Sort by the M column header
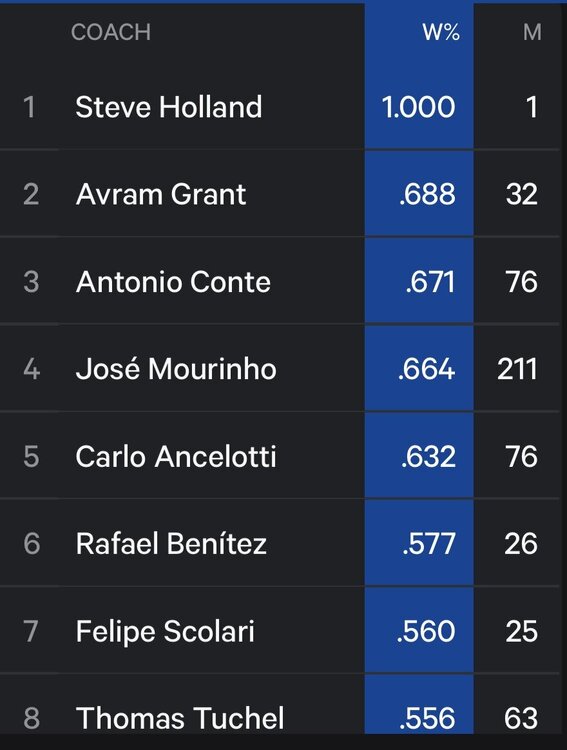The height and width of the screenshot is (750, 567). click(532, 33)
